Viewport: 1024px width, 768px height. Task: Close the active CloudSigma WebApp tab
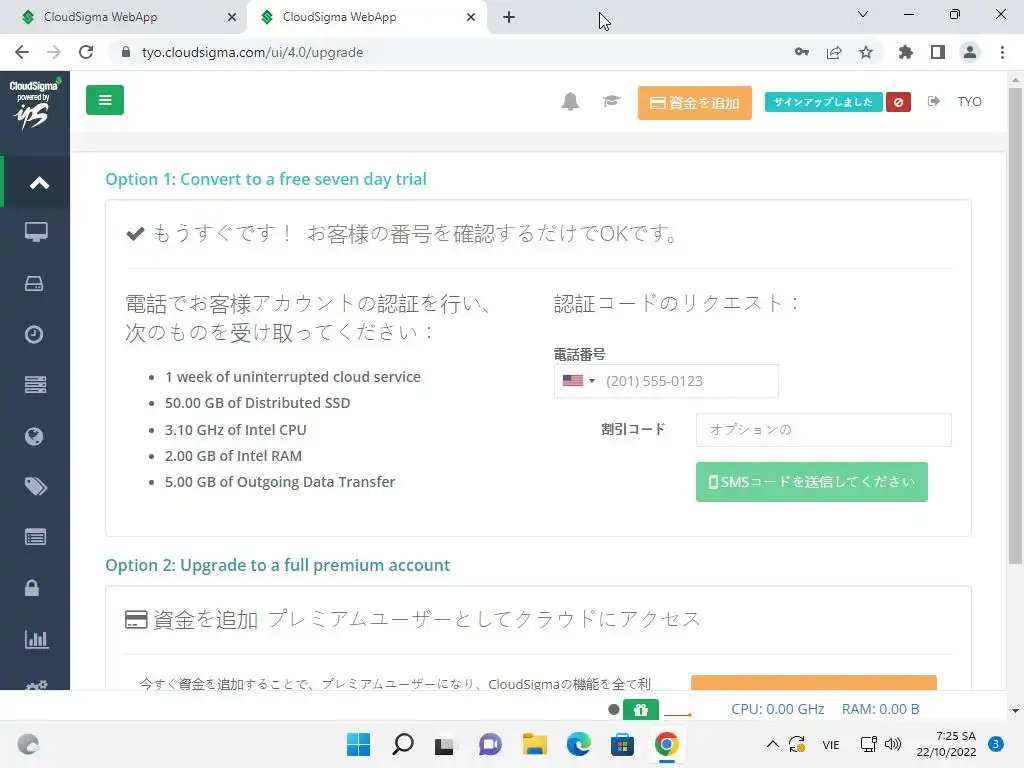[471, 17]
